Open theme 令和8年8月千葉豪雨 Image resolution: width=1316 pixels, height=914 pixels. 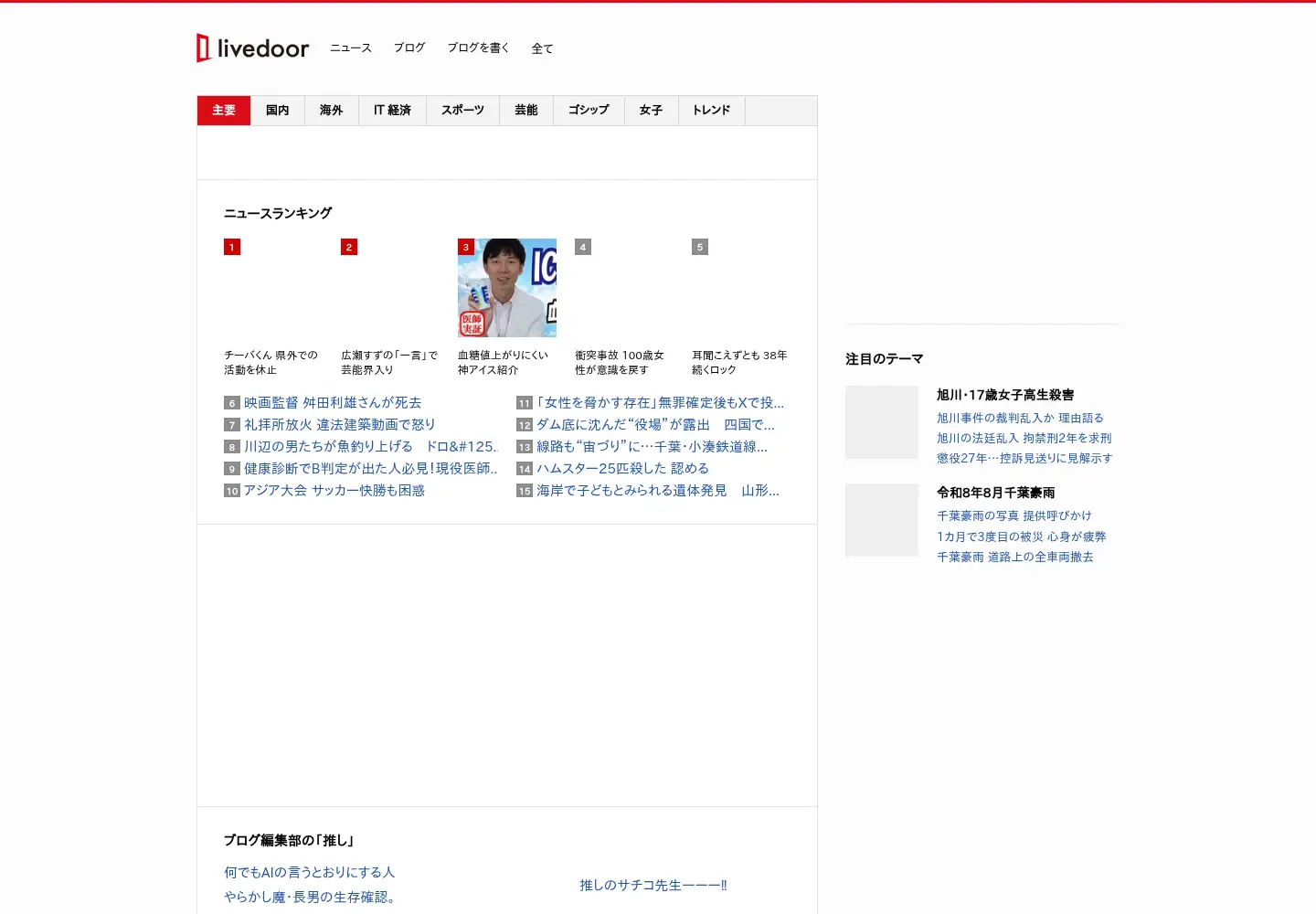click(x=996, y=493)
